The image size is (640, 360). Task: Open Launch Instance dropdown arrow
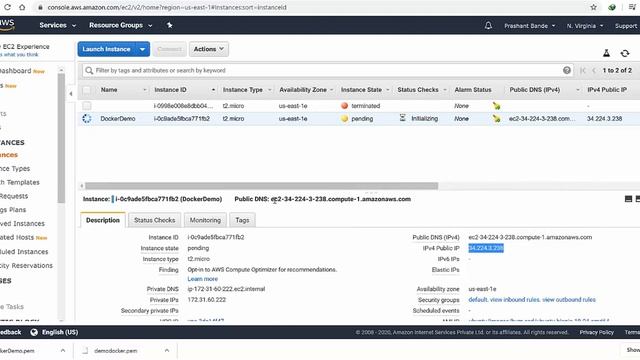[x=142, y=49]
